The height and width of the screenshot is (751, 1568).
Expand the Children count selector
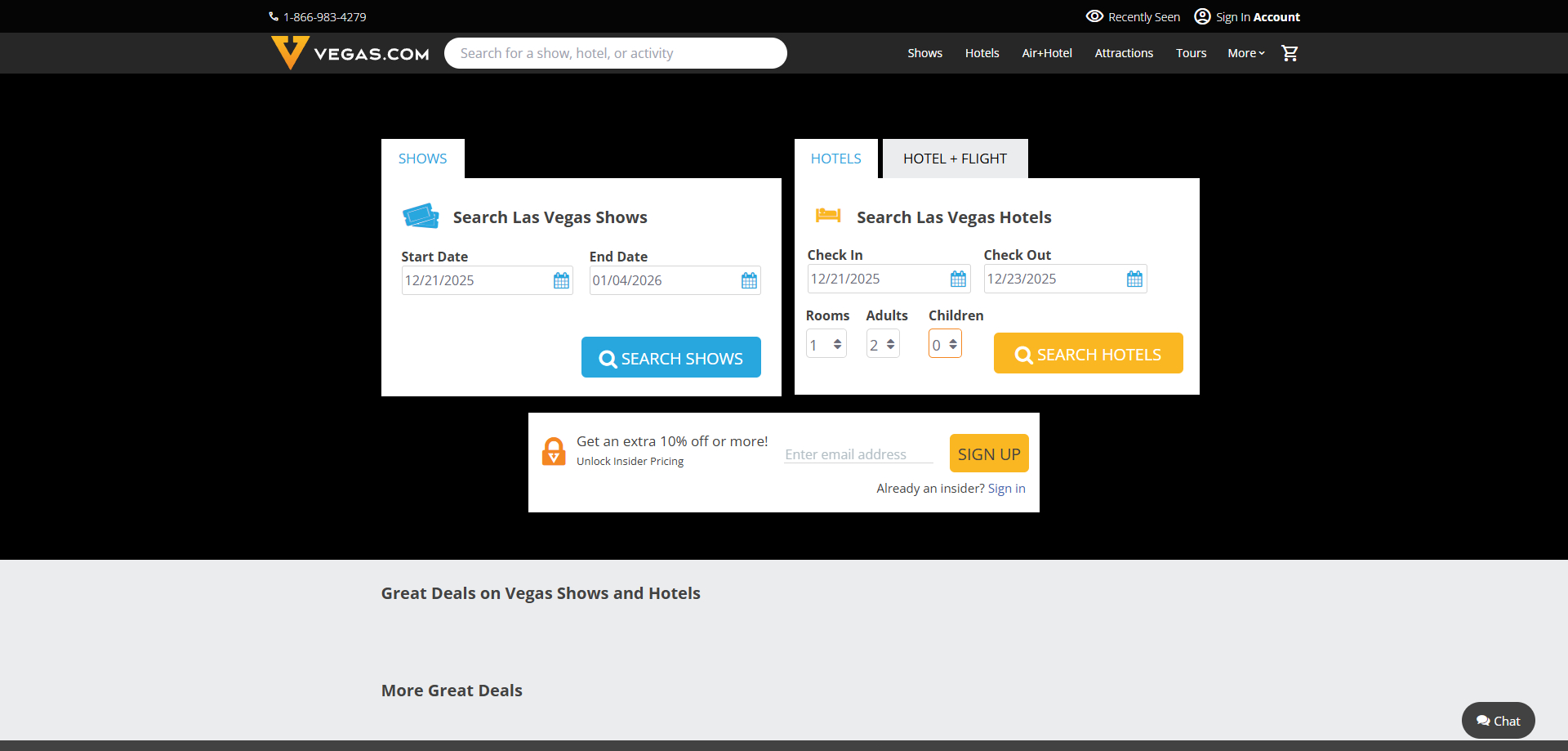(945, 344)
